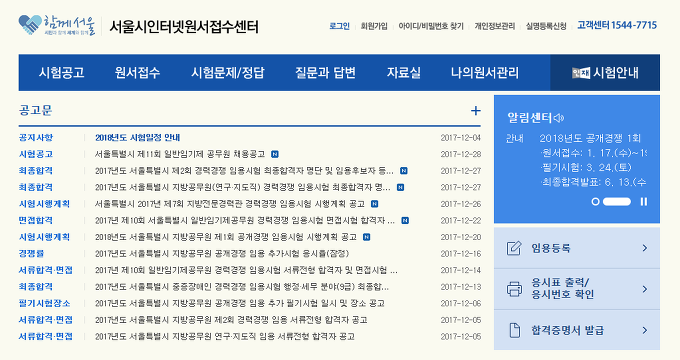
Task: Open the 원서접수 menu
Action: coord(137,72)
